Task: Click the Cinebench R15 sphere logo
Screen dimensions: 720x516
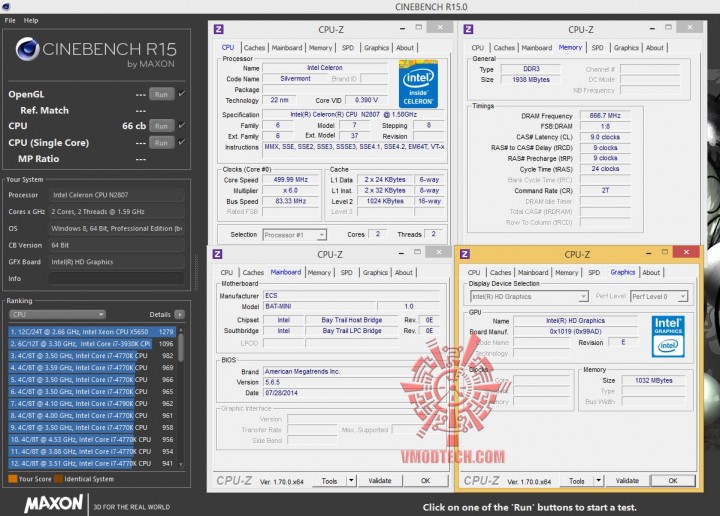Action: (27, 49)
